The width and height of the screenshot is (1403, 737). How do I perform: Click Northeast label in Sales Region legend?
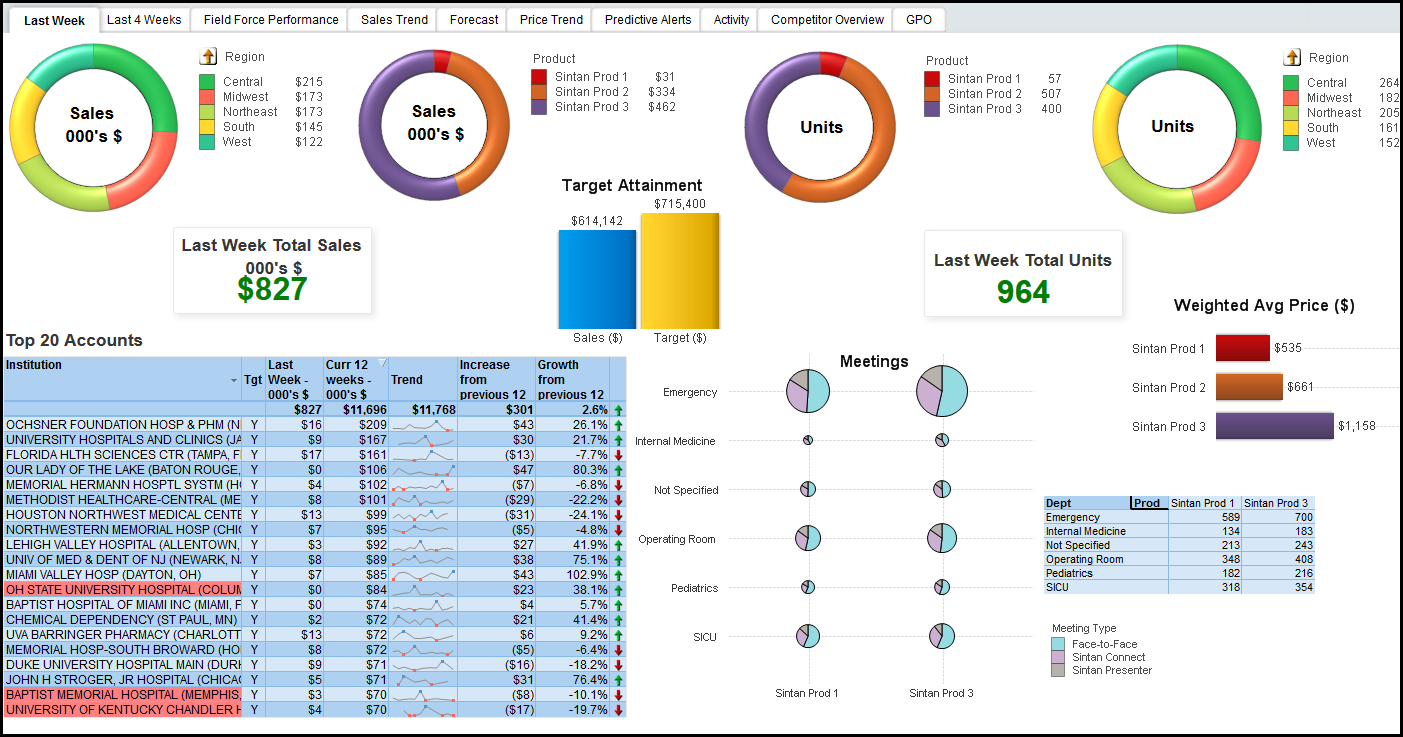(x=250, y=112)
